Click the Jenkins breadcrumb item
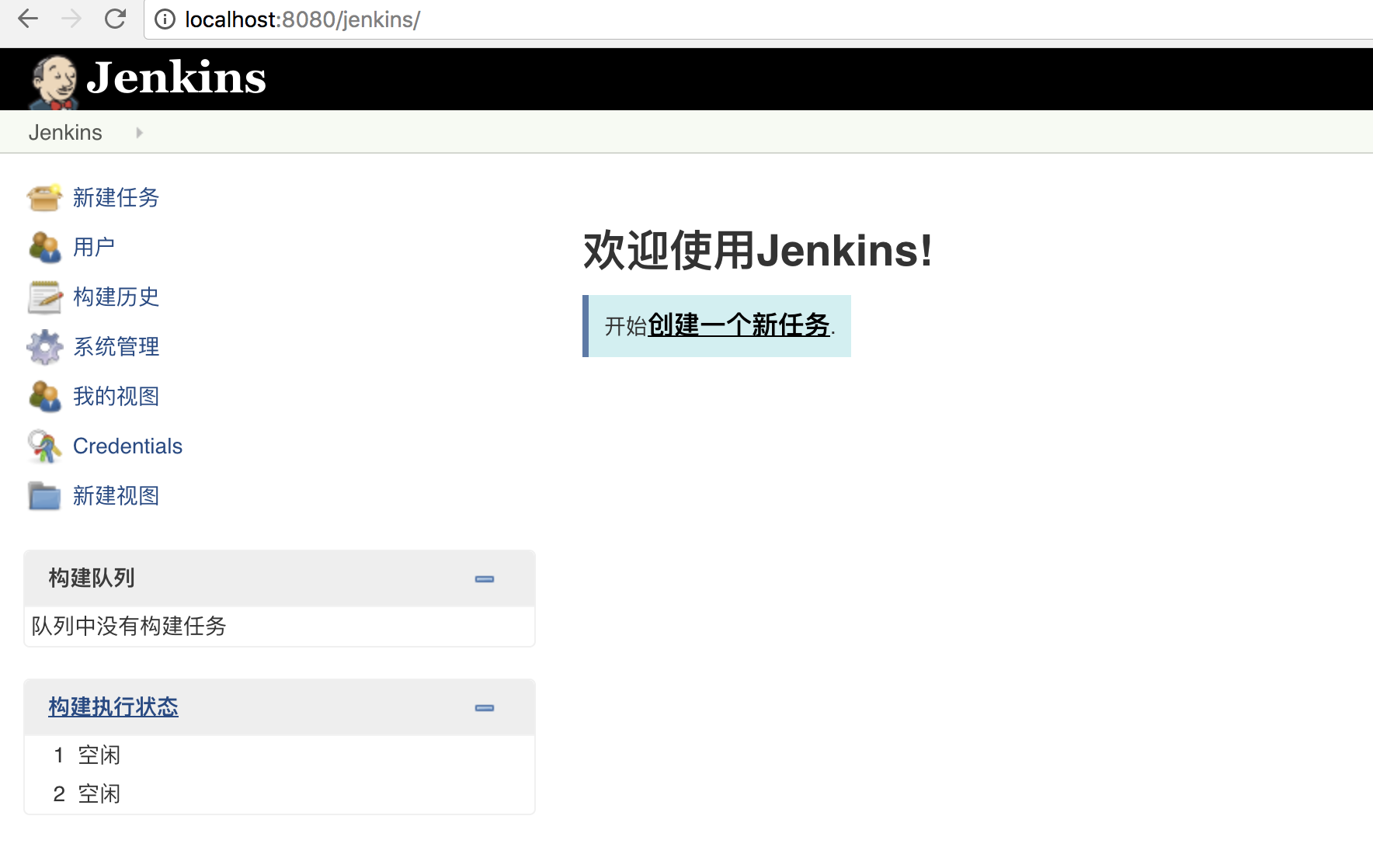 coord(65,133)
